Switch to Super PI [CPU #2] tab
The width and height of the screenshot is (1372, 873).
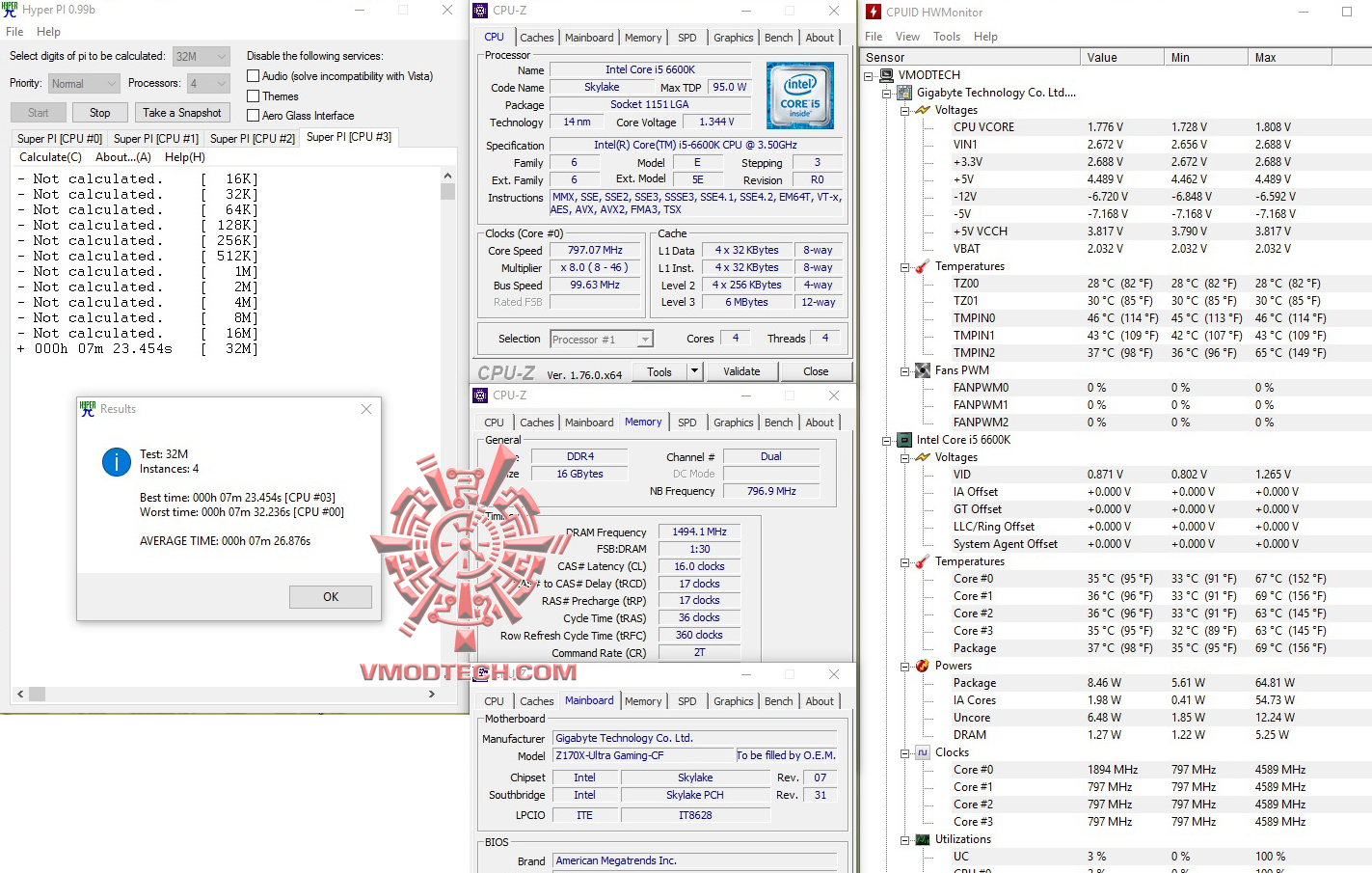pyautogui.click(x=253, y=139)
